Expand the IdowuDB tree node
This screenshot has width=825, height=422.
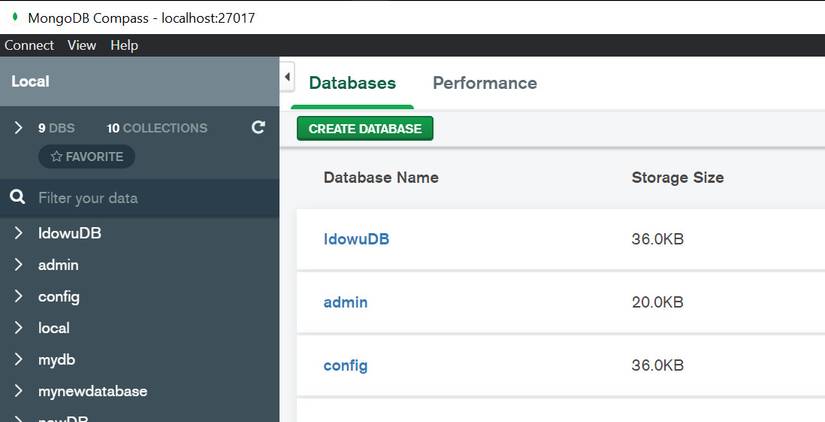pyautogui.click(x=18, y=233)
